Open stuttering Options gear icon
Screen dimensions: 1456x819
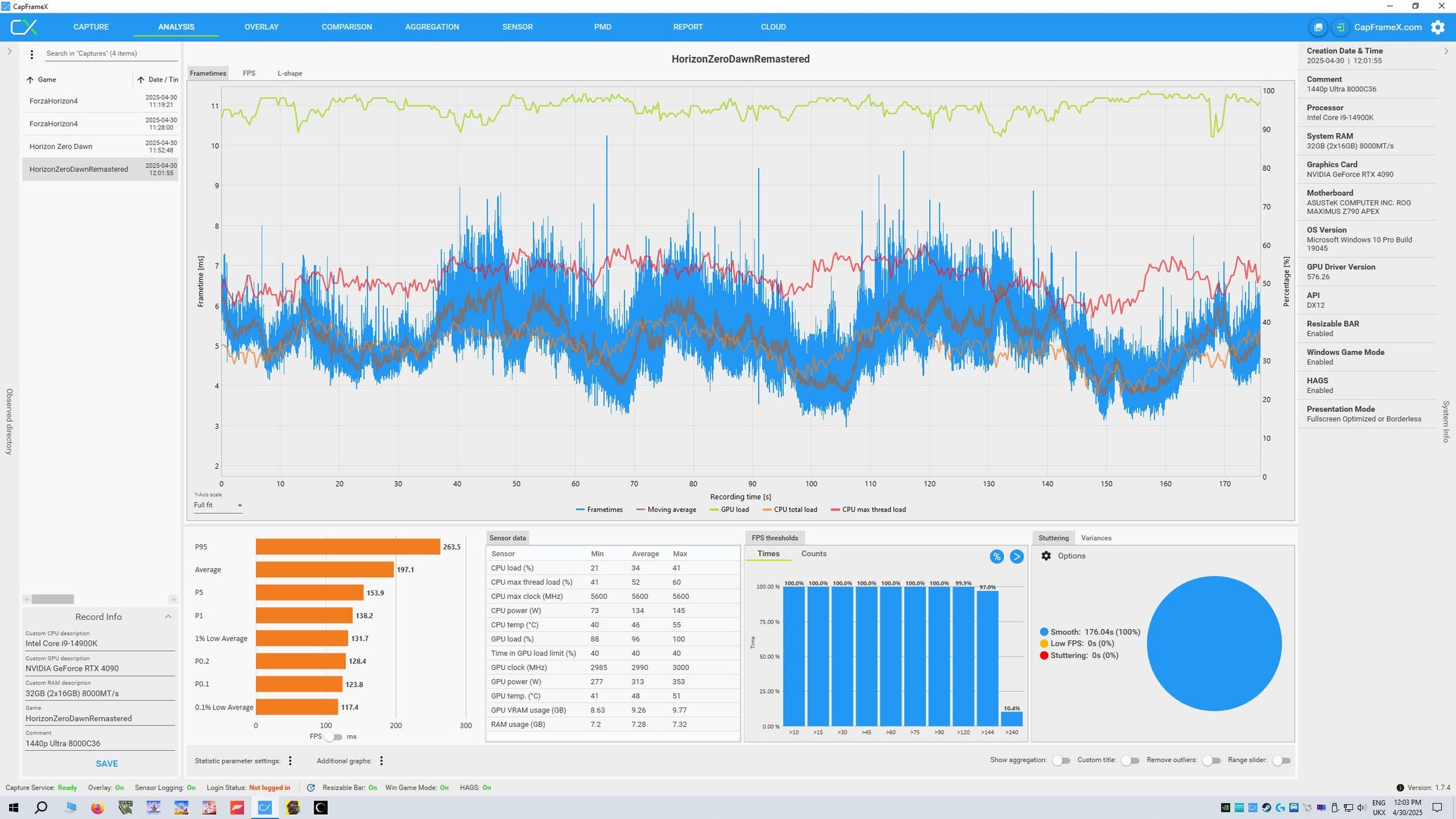pos(1046,555)
